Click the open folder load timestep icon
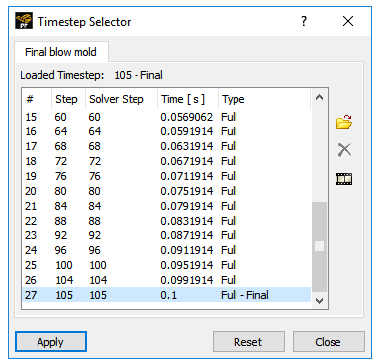377x363 pixels. pos(344,122)
